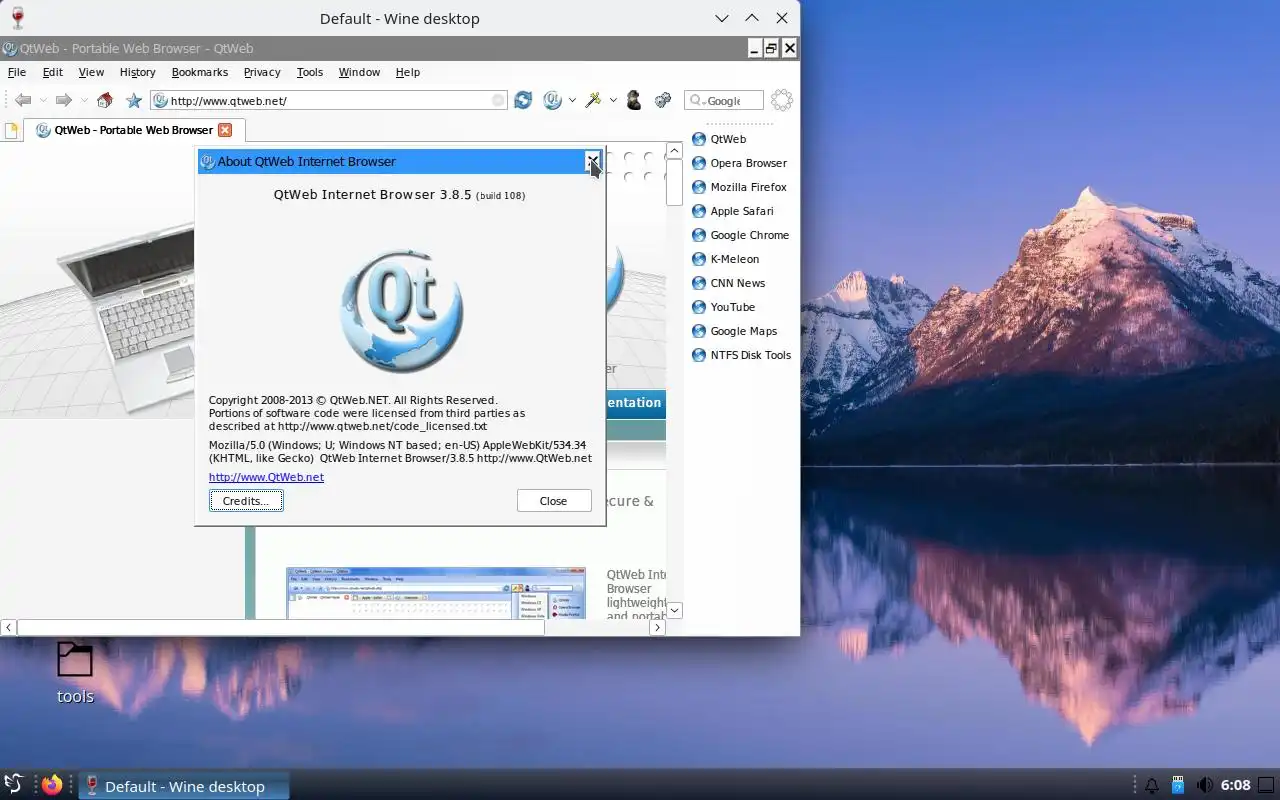Open Mozilla Firefox bookmark in sidebar
The height and width of the screenshot is (800, 1280).
(x=739, y=187)
